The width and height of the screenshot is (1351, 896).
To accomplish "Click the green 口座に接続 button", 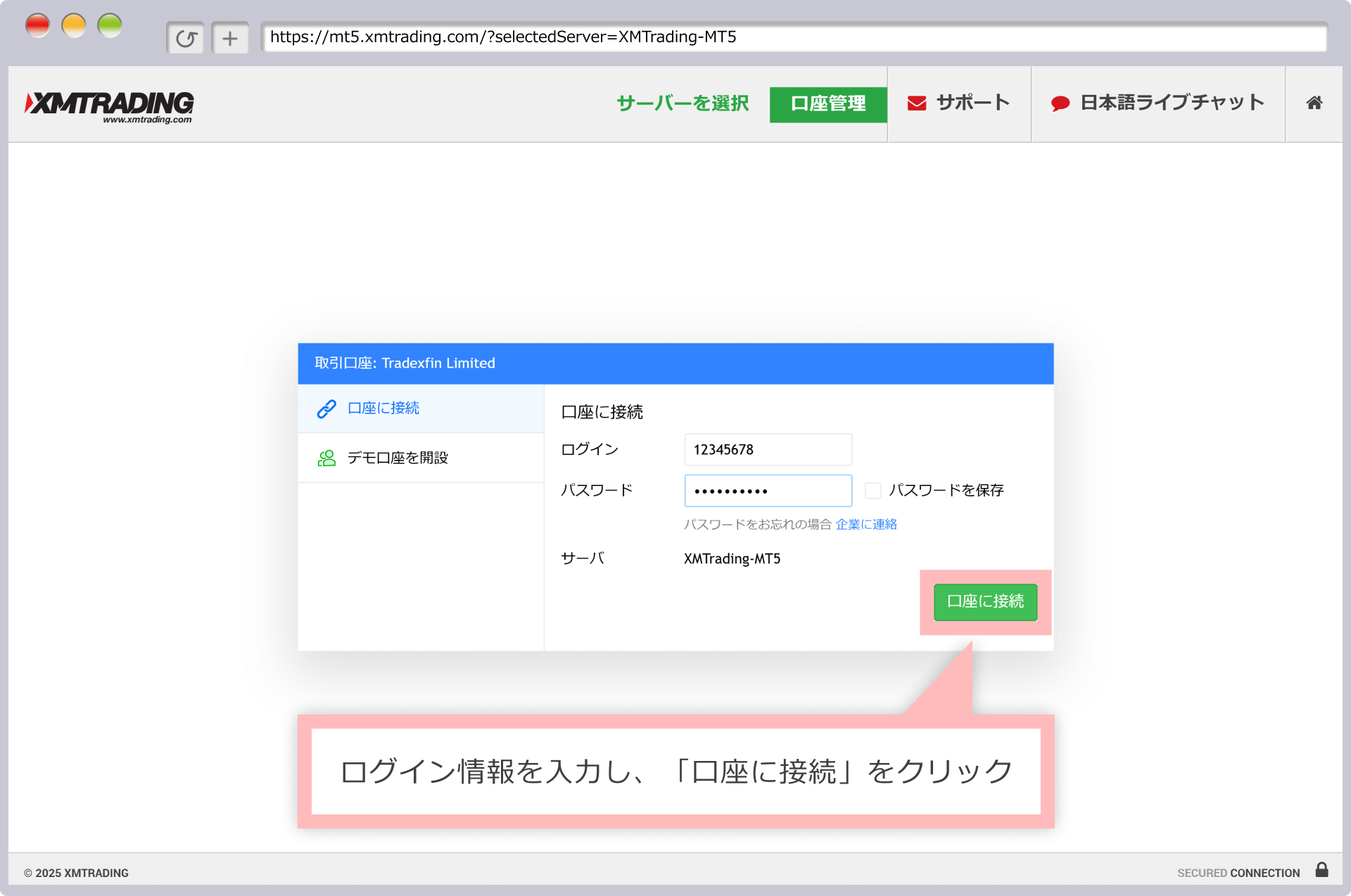I will (985, 602).
